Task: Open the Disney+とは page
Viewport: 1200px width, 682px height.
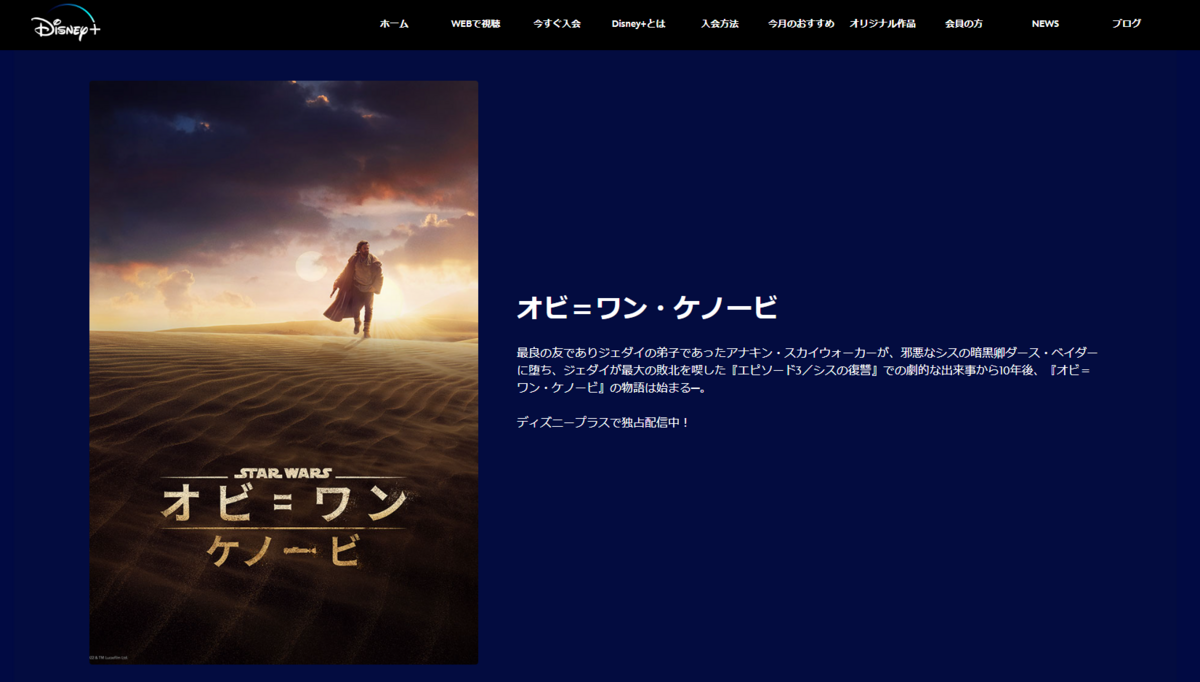Action: pyautogui.click(x=638, y=23)
